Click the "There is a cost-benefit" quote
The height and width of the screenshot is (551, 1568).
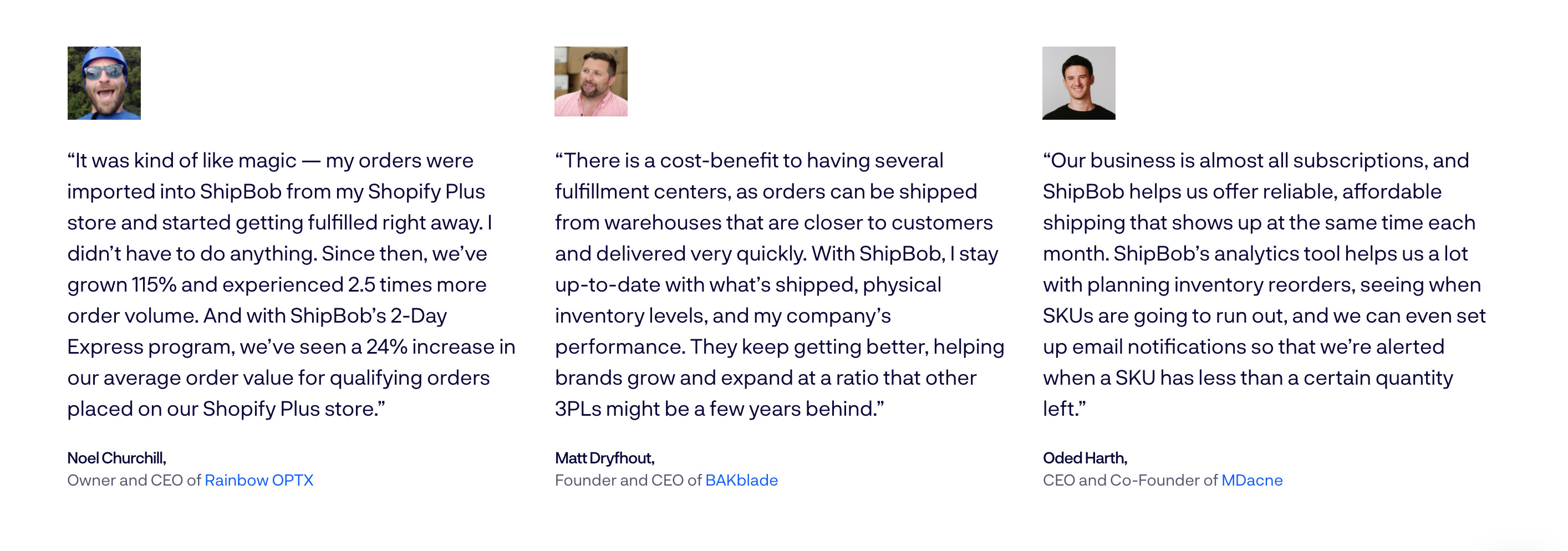(779, 284)
